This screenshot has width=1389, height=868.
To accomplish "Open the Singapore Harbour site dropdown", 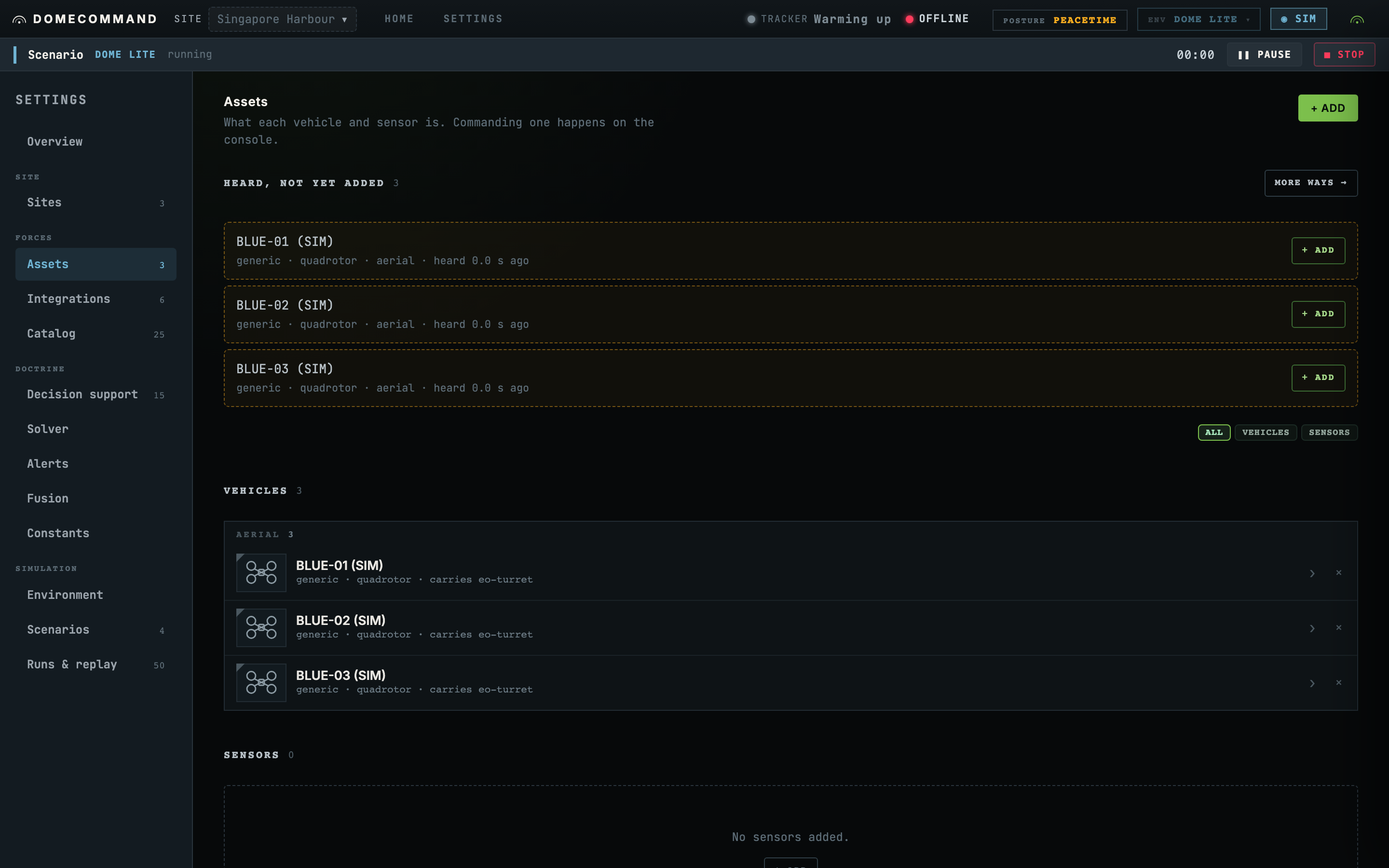I will click(283, 19).
